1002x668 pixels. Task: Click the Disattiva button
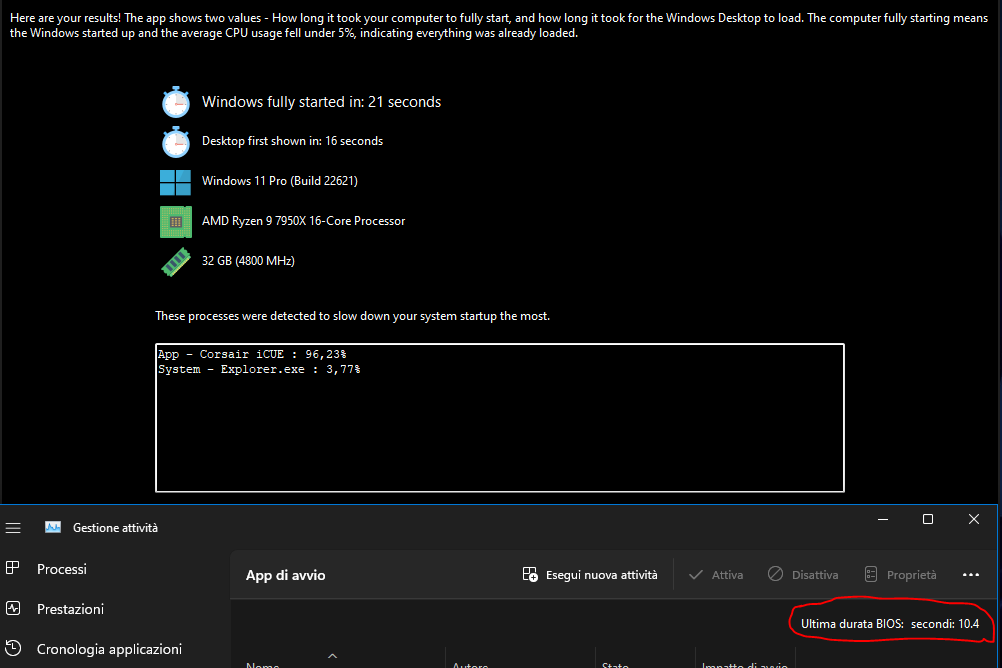click(x=803, y=575)
